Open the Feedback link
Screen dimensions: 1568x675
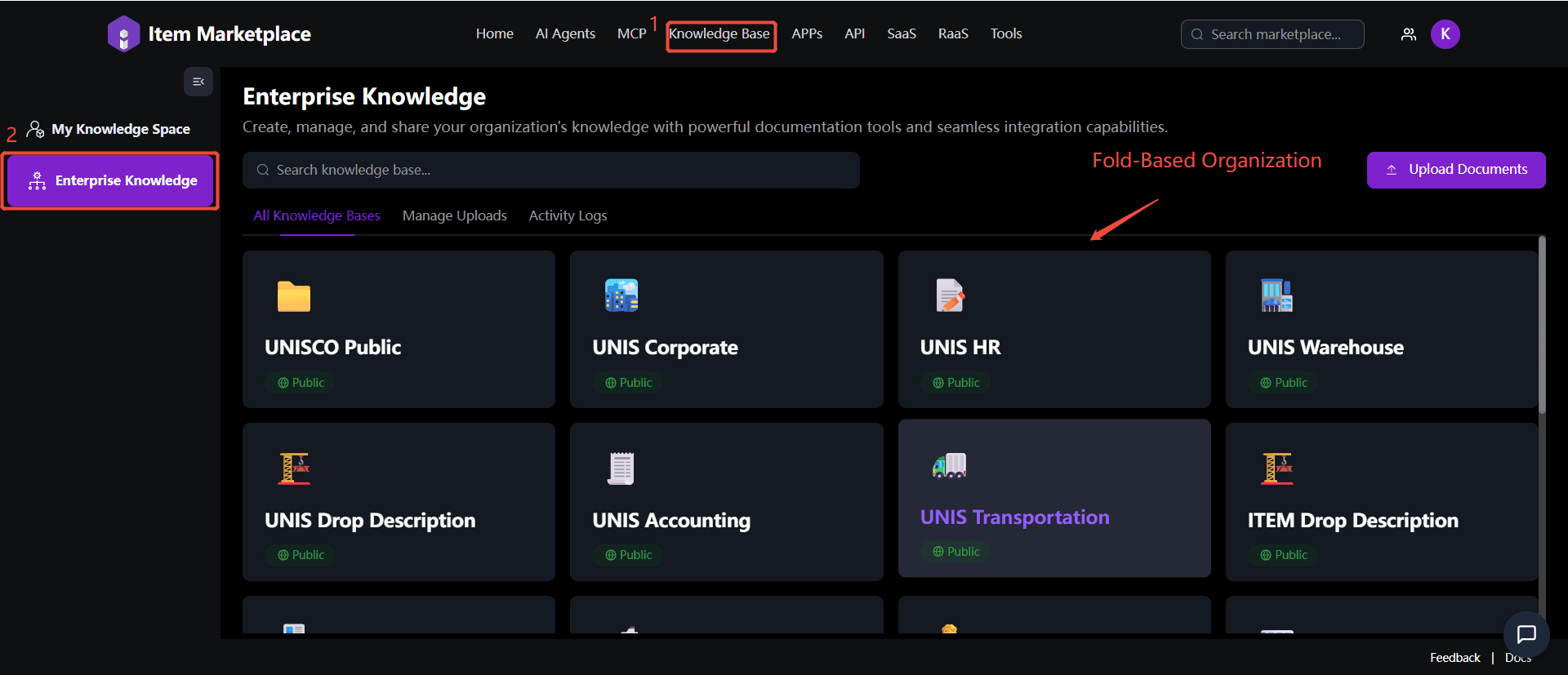[x=1454, y=658]
